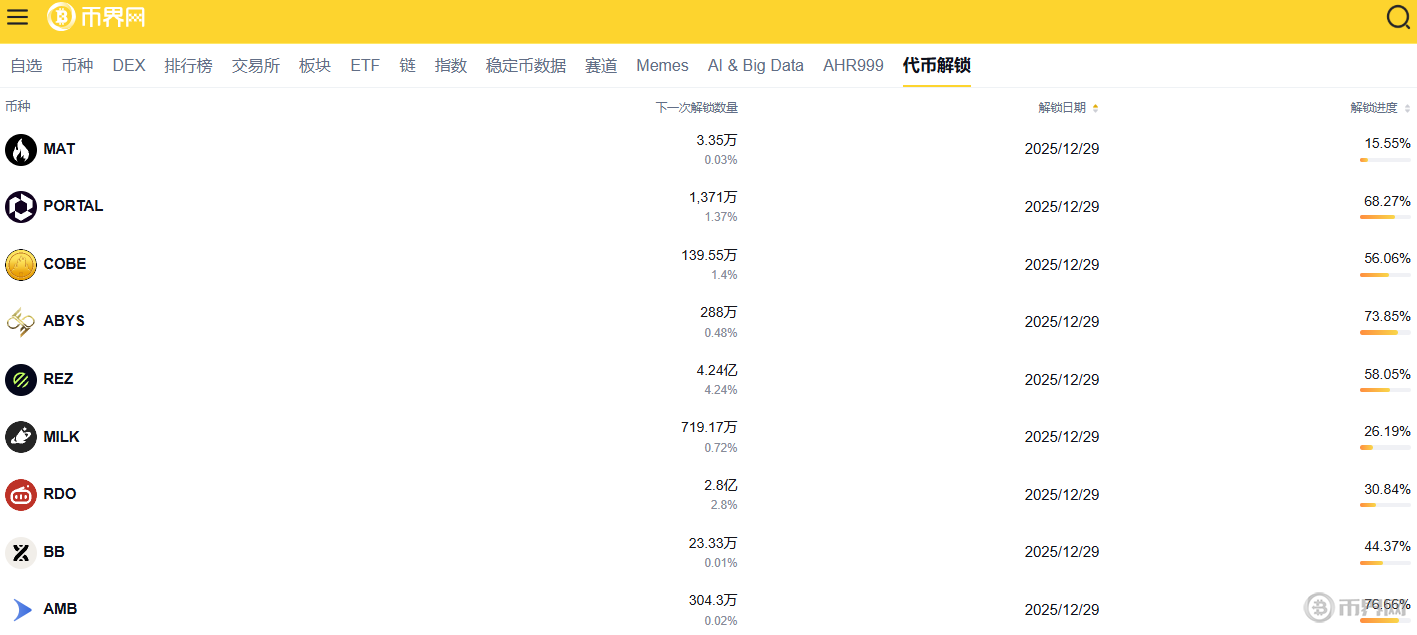Screen dimensions: 1417x635
Task: Open the ABYS coin icon
Action: (20, 321)
